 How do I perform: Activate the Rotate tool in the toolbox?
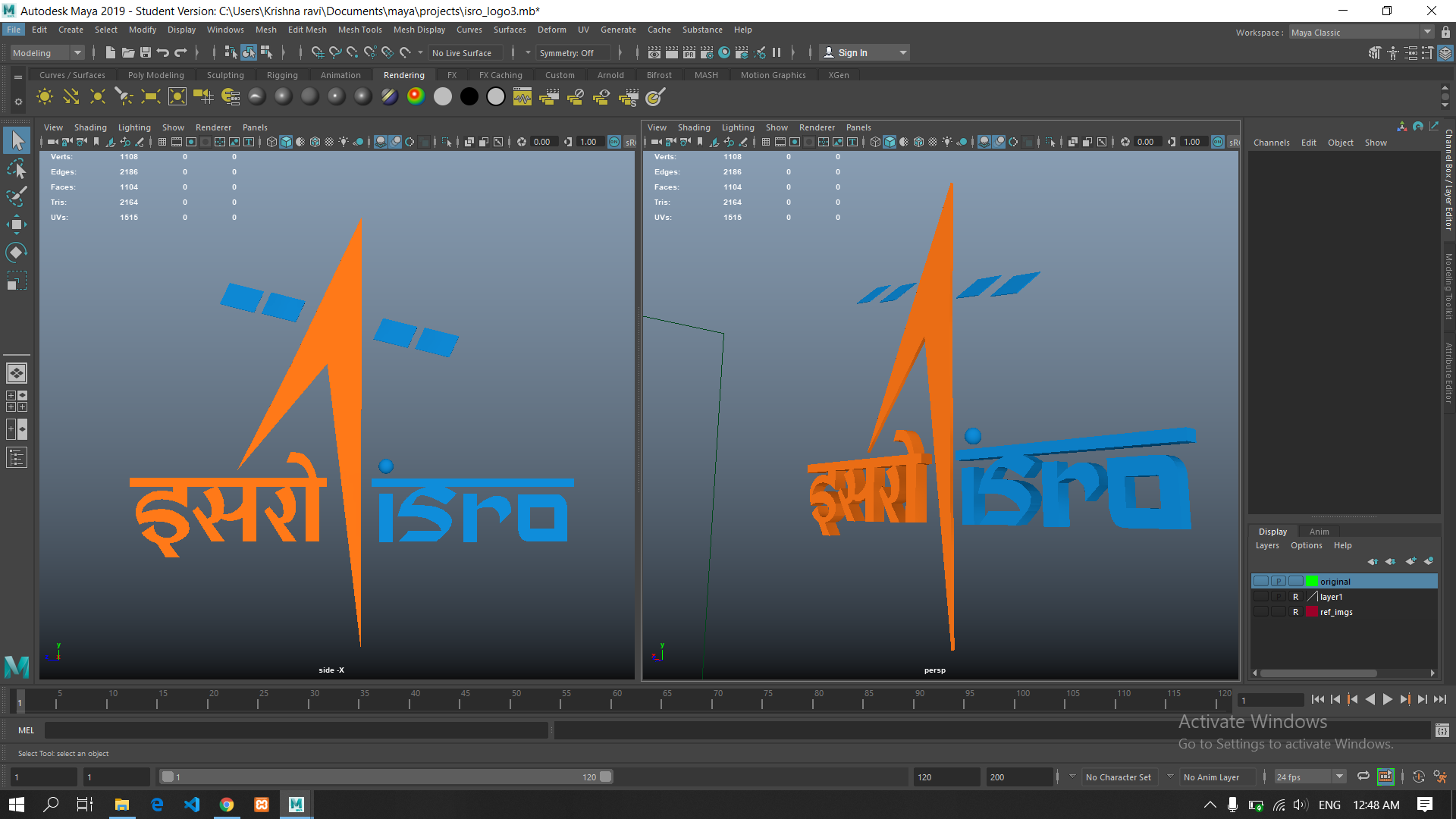pos(17,252)
